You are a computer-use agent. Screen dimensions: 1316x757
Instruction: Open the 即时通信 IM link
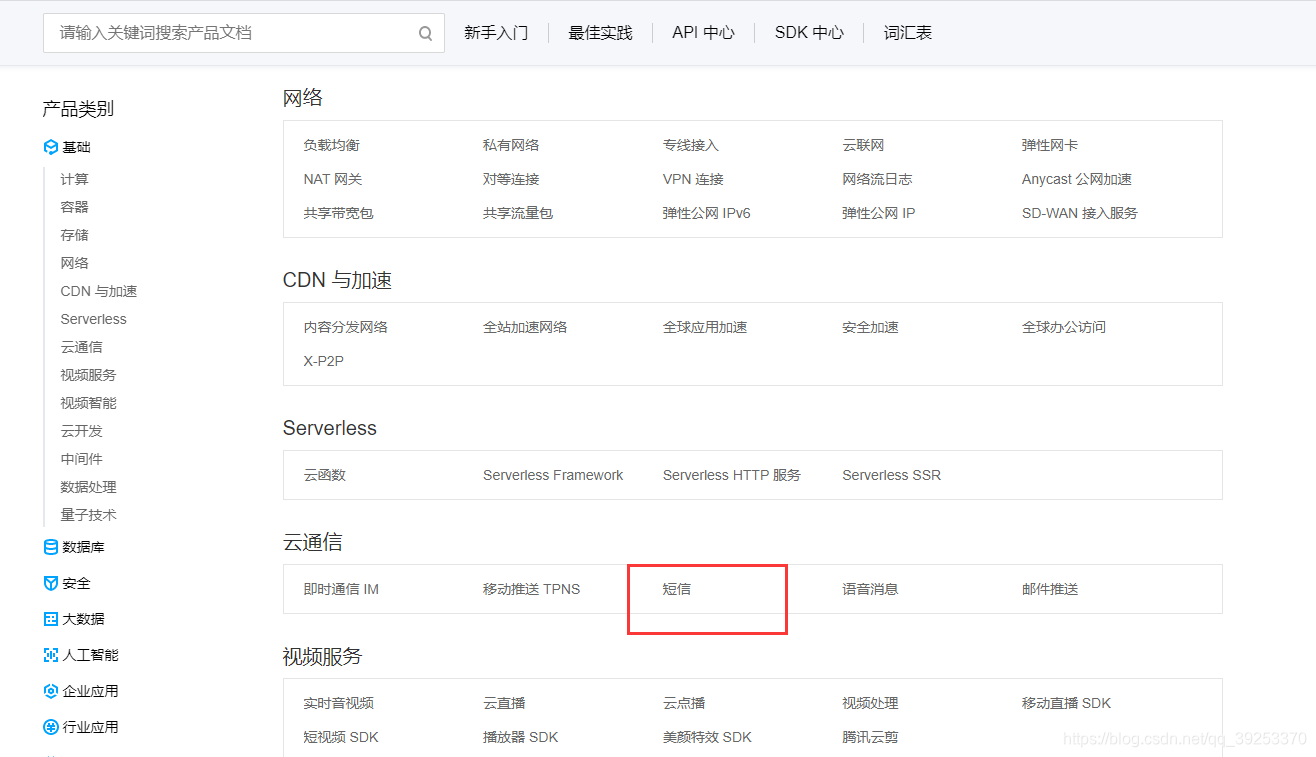341,589
